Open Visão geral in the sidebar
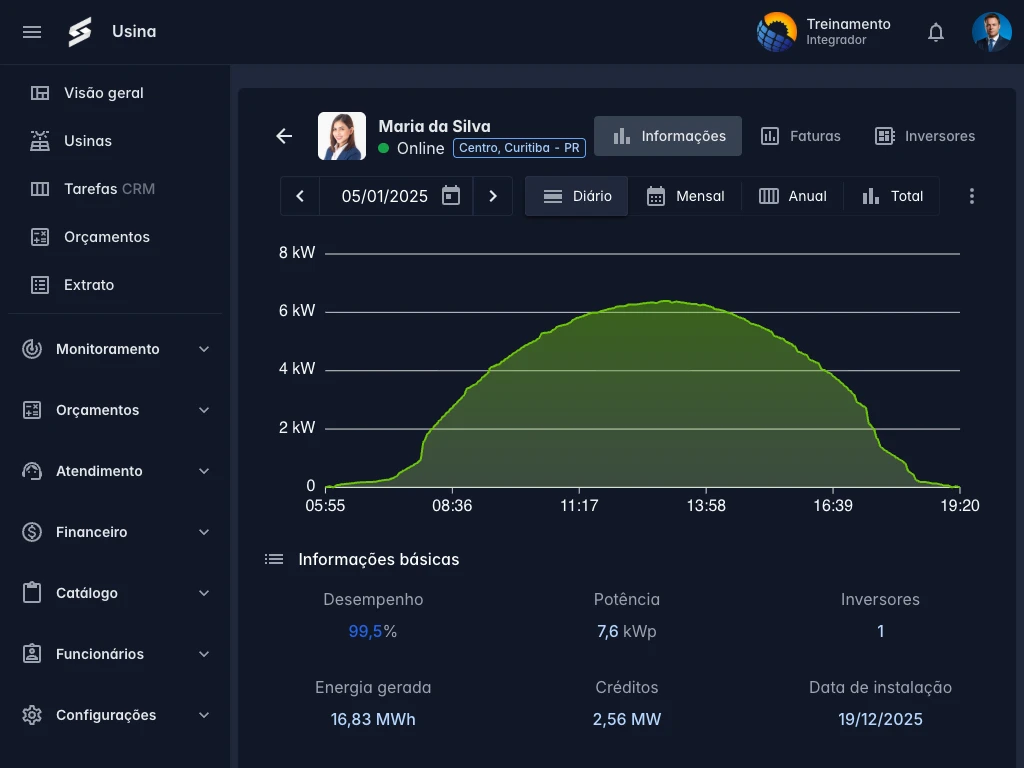 coord(103,93)
